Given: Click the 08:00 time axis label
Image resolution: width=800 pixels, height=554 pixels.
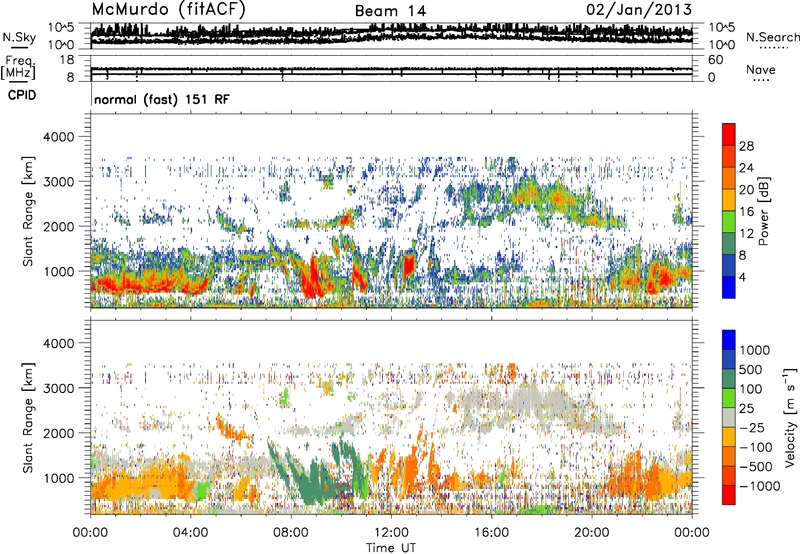Looking at the screenshot, I should coord(290,533).
